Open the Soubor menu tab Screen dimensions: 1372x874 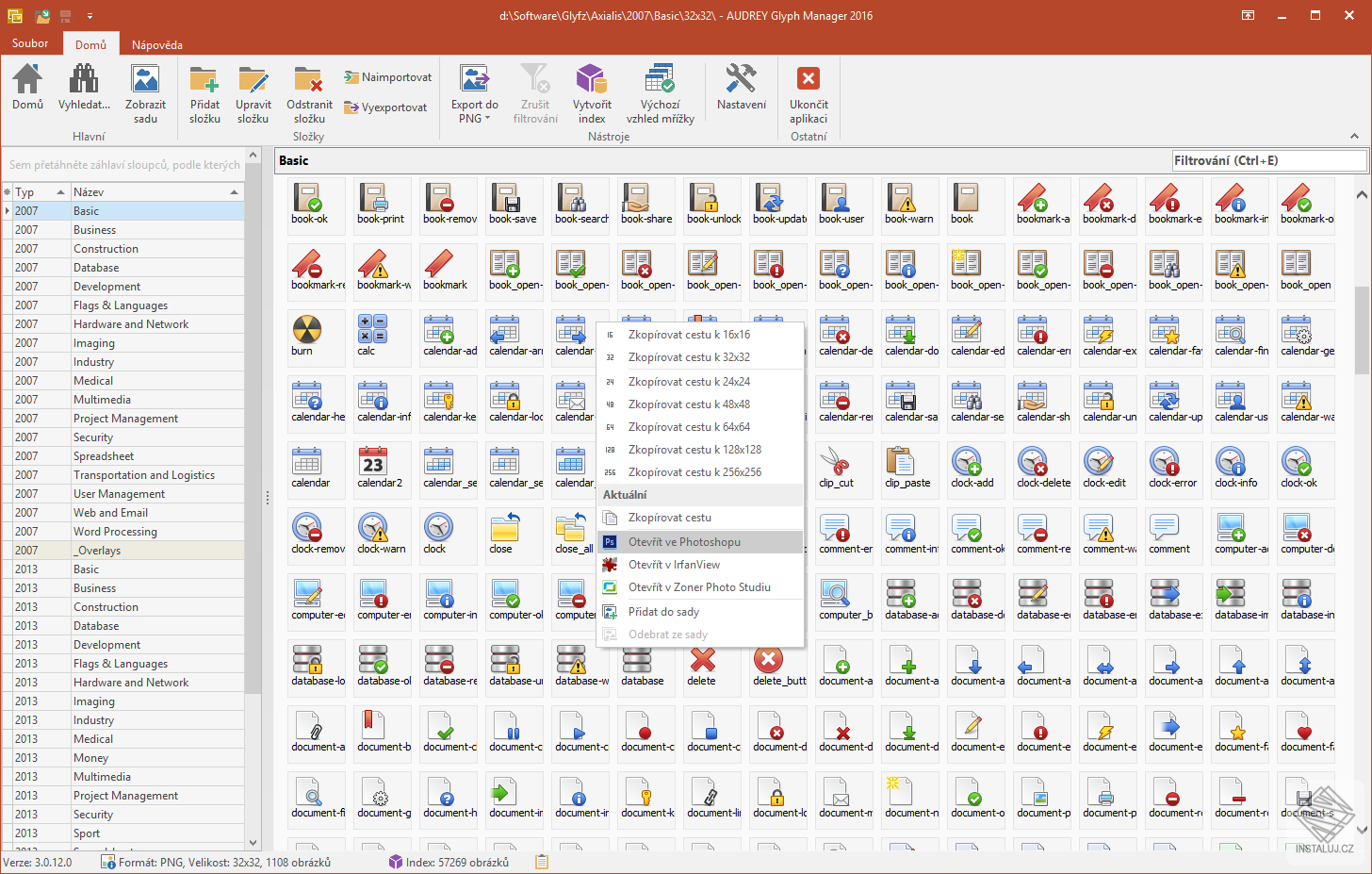pyautogui.click(x=30, y=43)
